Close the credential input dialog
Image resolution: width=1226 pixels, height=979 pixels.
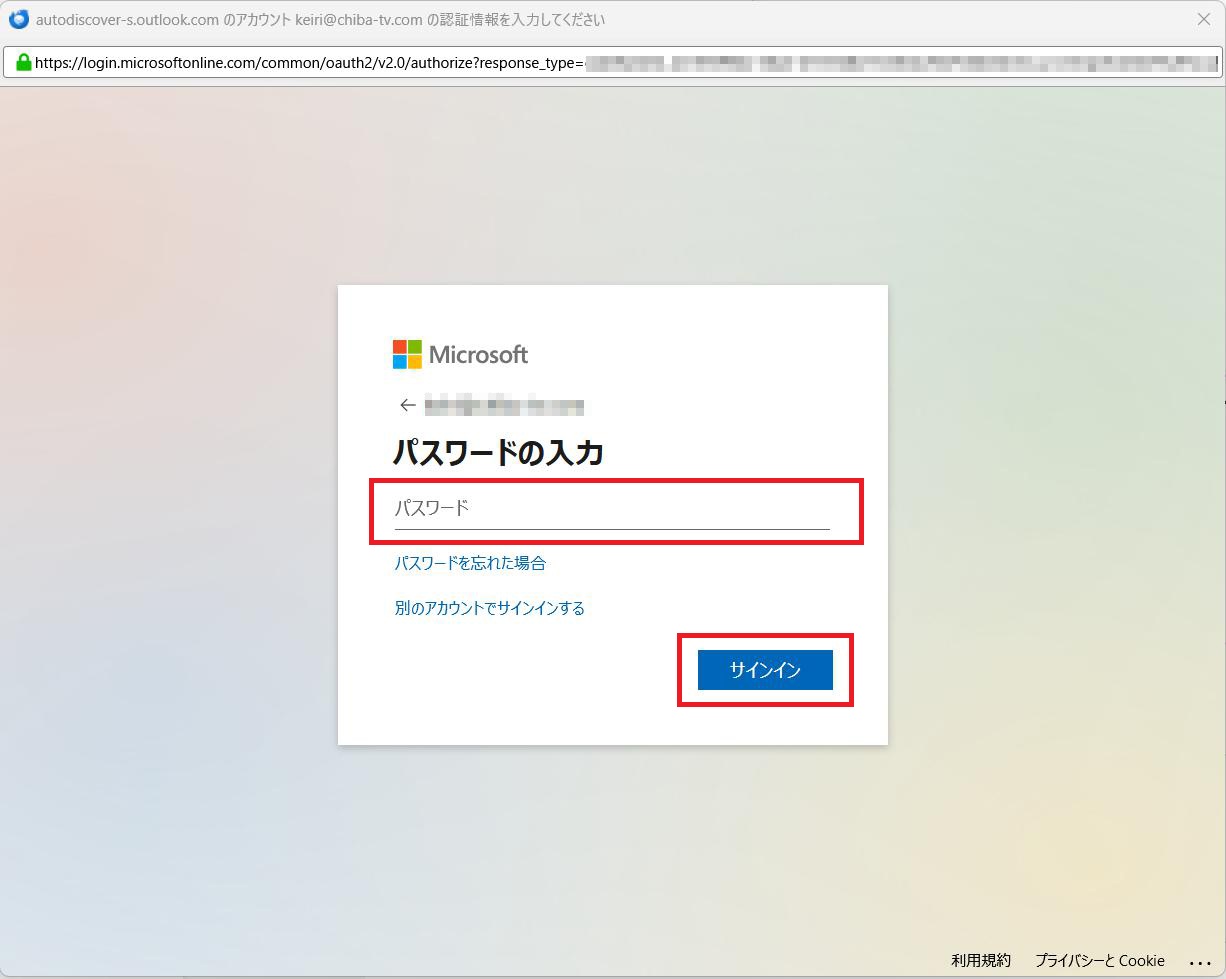1203,19
